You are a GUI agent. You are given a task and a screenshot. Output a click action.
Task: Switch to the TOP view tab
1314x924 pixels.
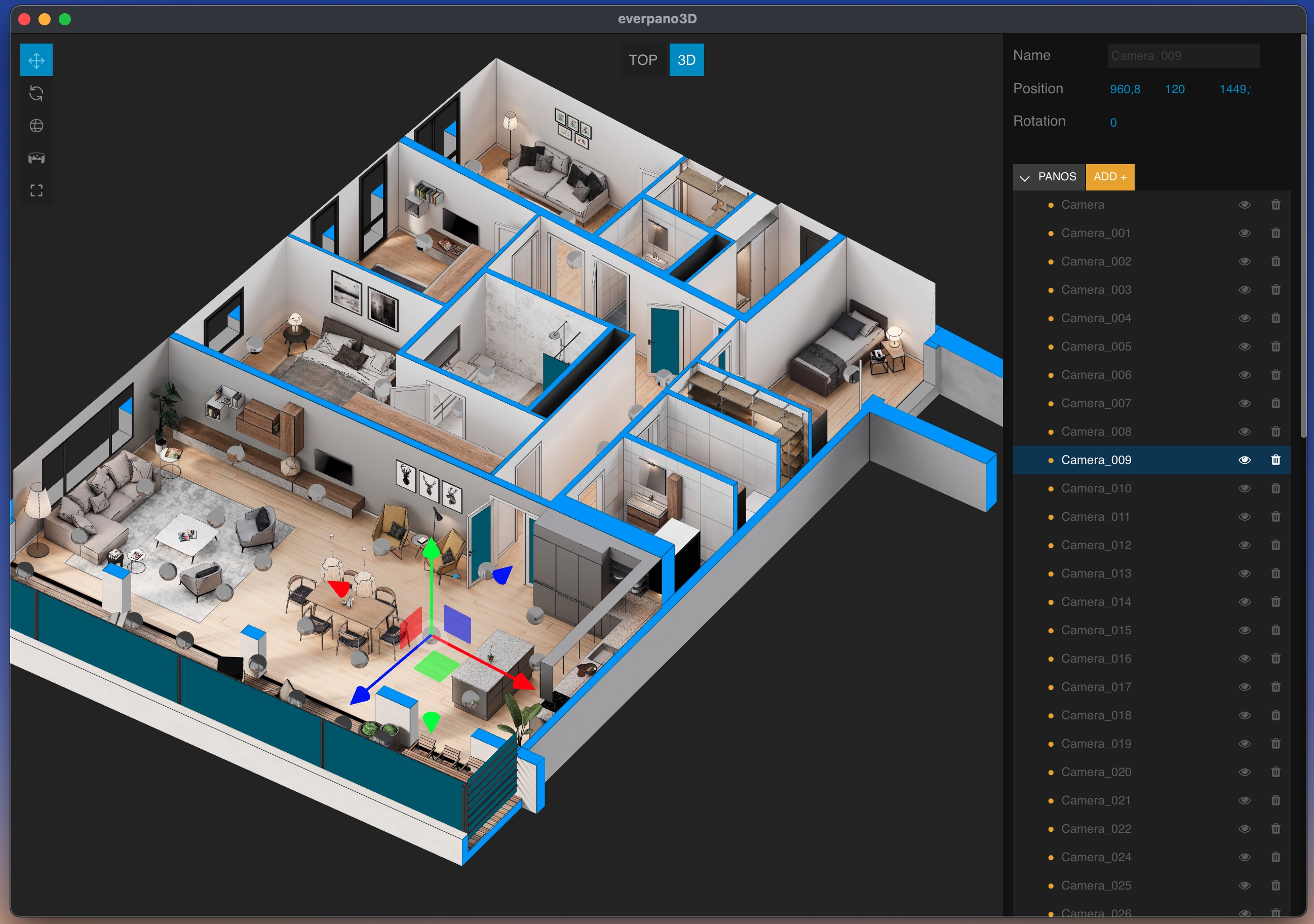(x=643, y=60)
